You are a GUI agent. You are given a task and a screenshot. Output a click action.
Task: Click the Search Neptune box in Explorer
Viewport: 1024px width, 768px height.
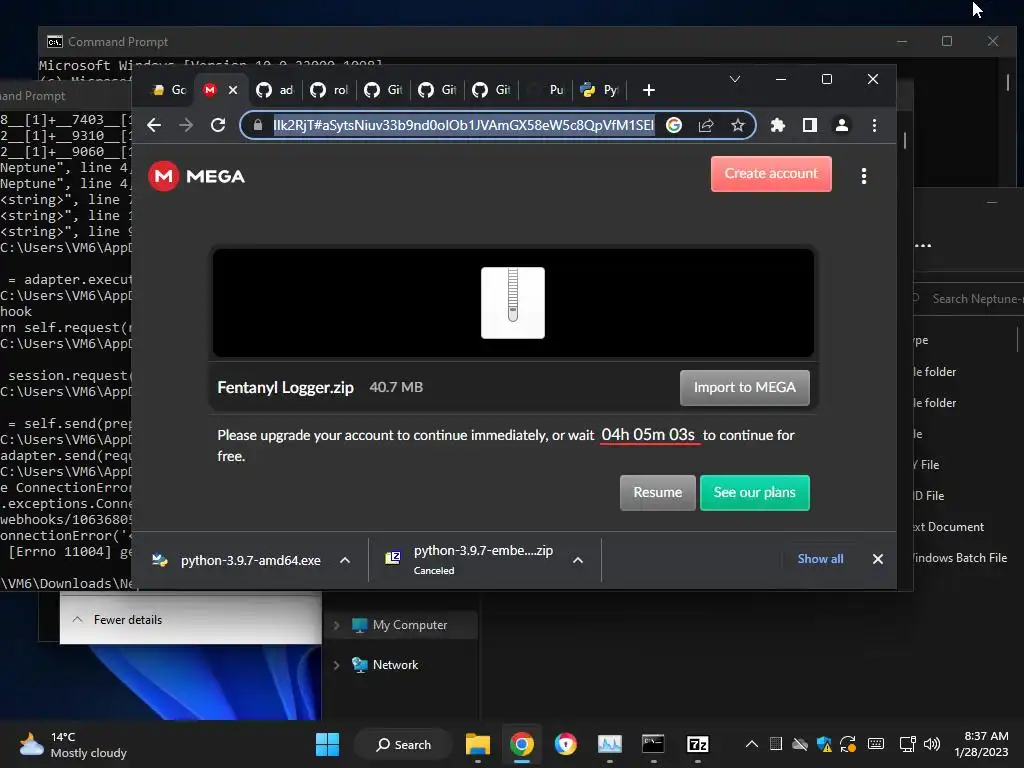967,299
